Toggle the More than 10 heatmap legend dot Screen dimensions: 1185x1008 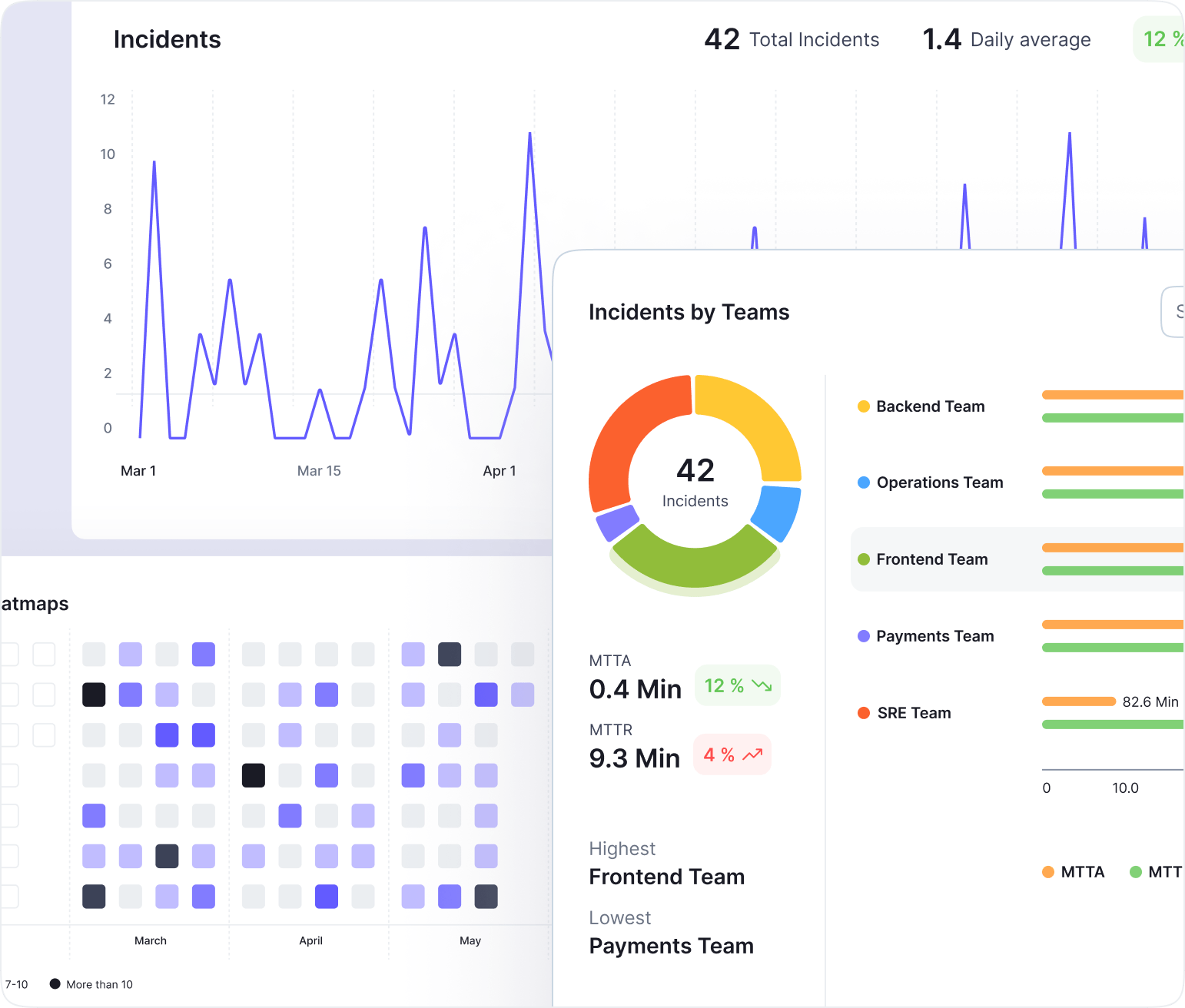tap(55, 983)
